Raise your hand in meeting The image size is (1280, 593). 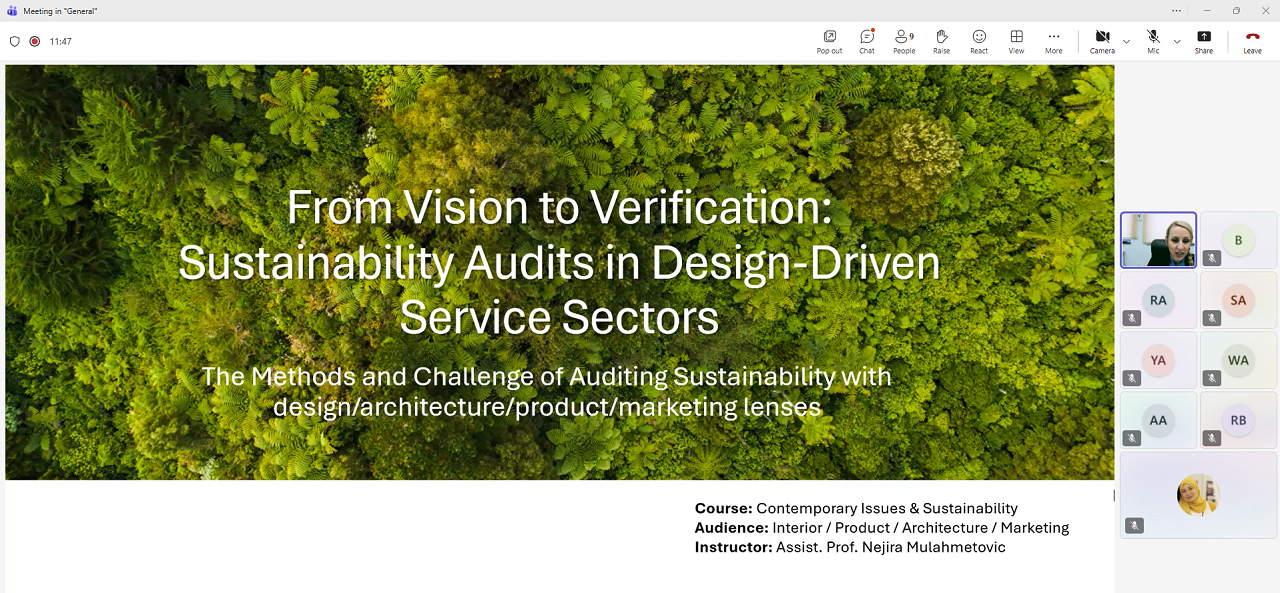[941, 41]
